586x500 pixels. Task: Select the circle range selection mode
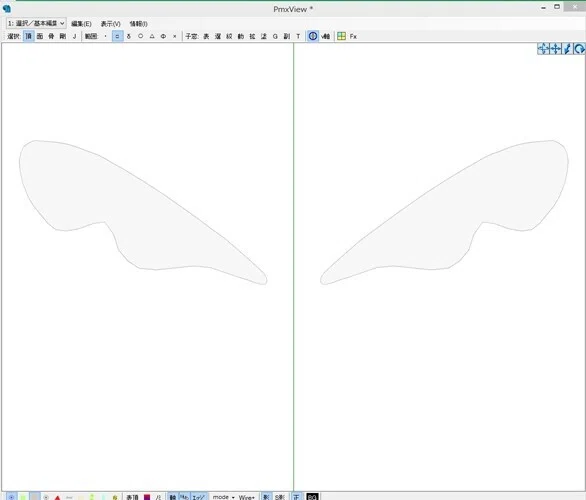pyautogui.click(x=141, y=36)
